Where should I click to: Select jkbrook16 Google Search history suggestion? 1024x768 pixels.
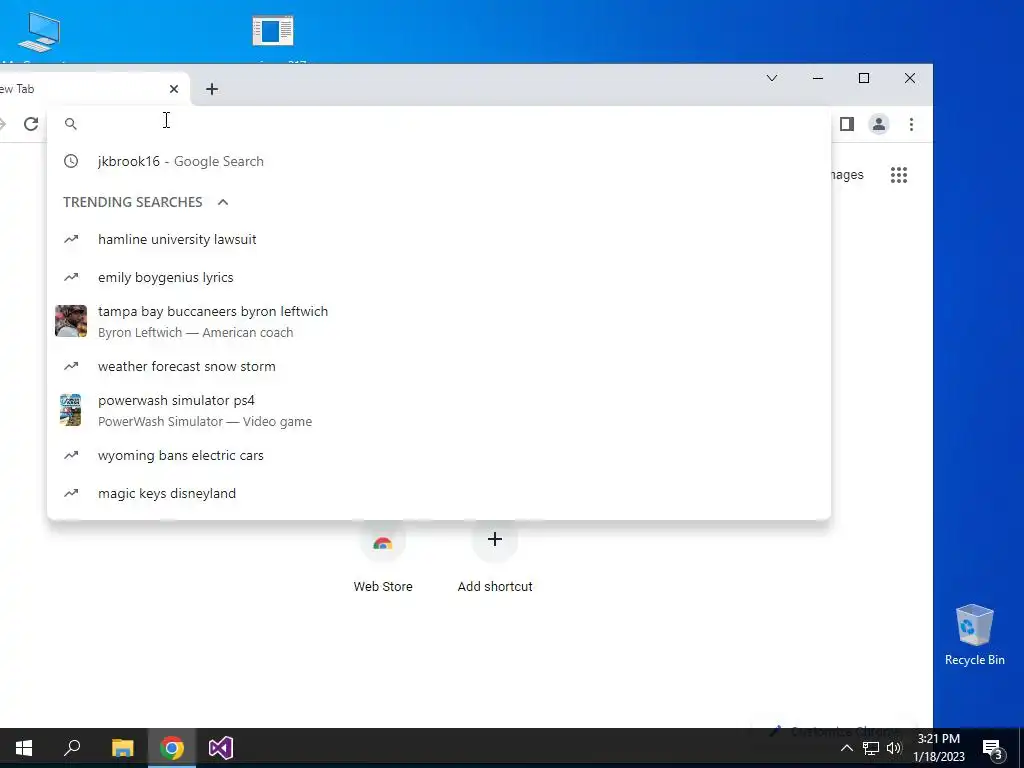pyautogui.click(x=439, y=161)
